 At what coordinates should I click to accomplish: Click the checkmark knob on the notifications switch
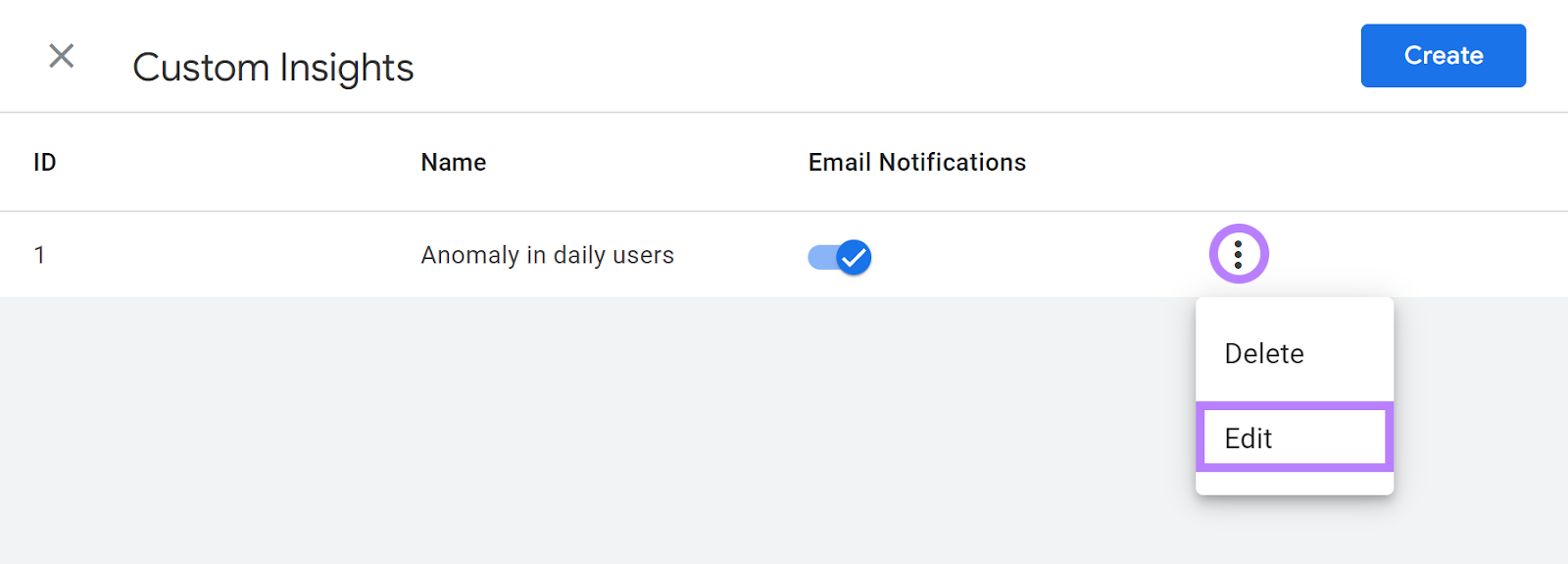coord(855,257)
